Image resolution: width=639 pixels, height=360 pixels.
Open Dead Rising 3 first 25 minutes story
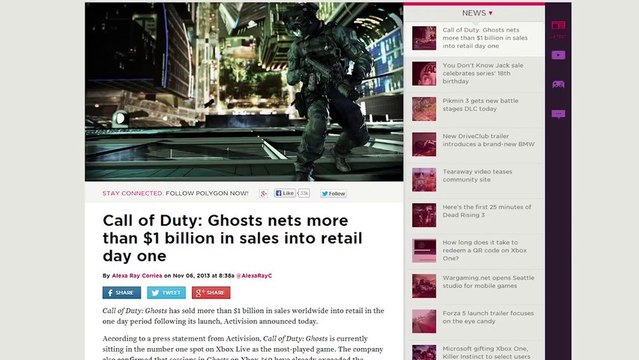coord(487,211)
